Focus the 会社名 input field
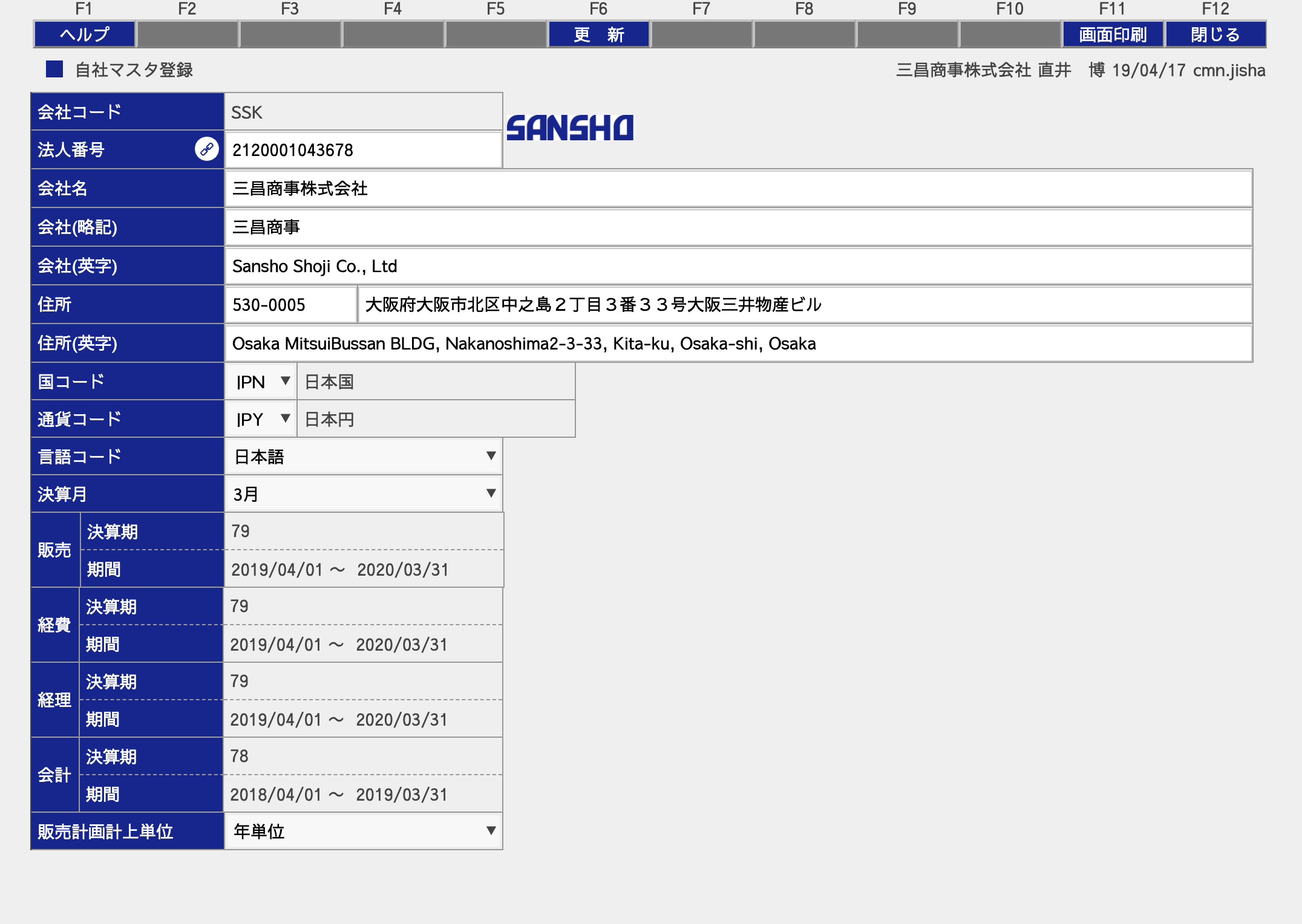 pos(738,189)
